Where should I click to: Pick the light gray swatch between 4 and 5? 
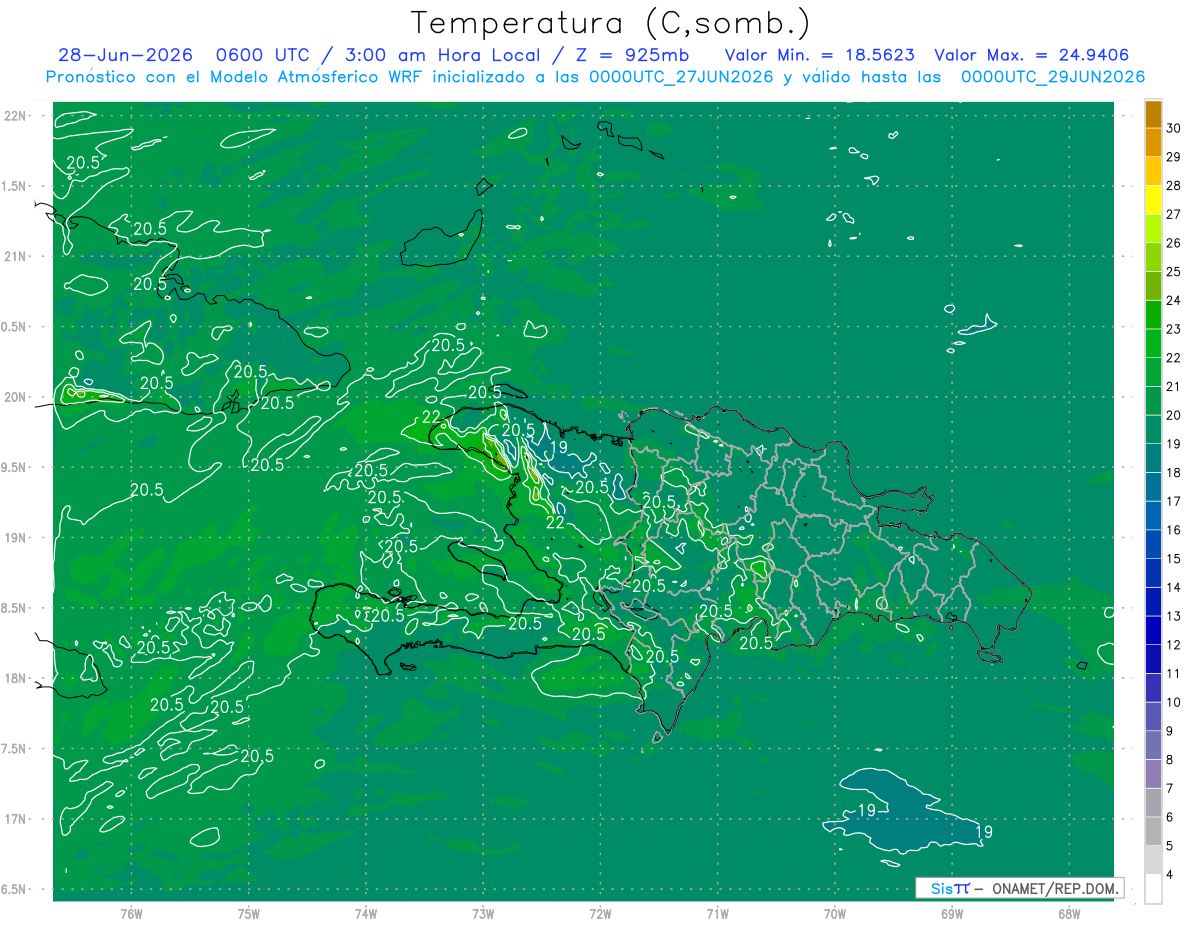[1153, 860]
